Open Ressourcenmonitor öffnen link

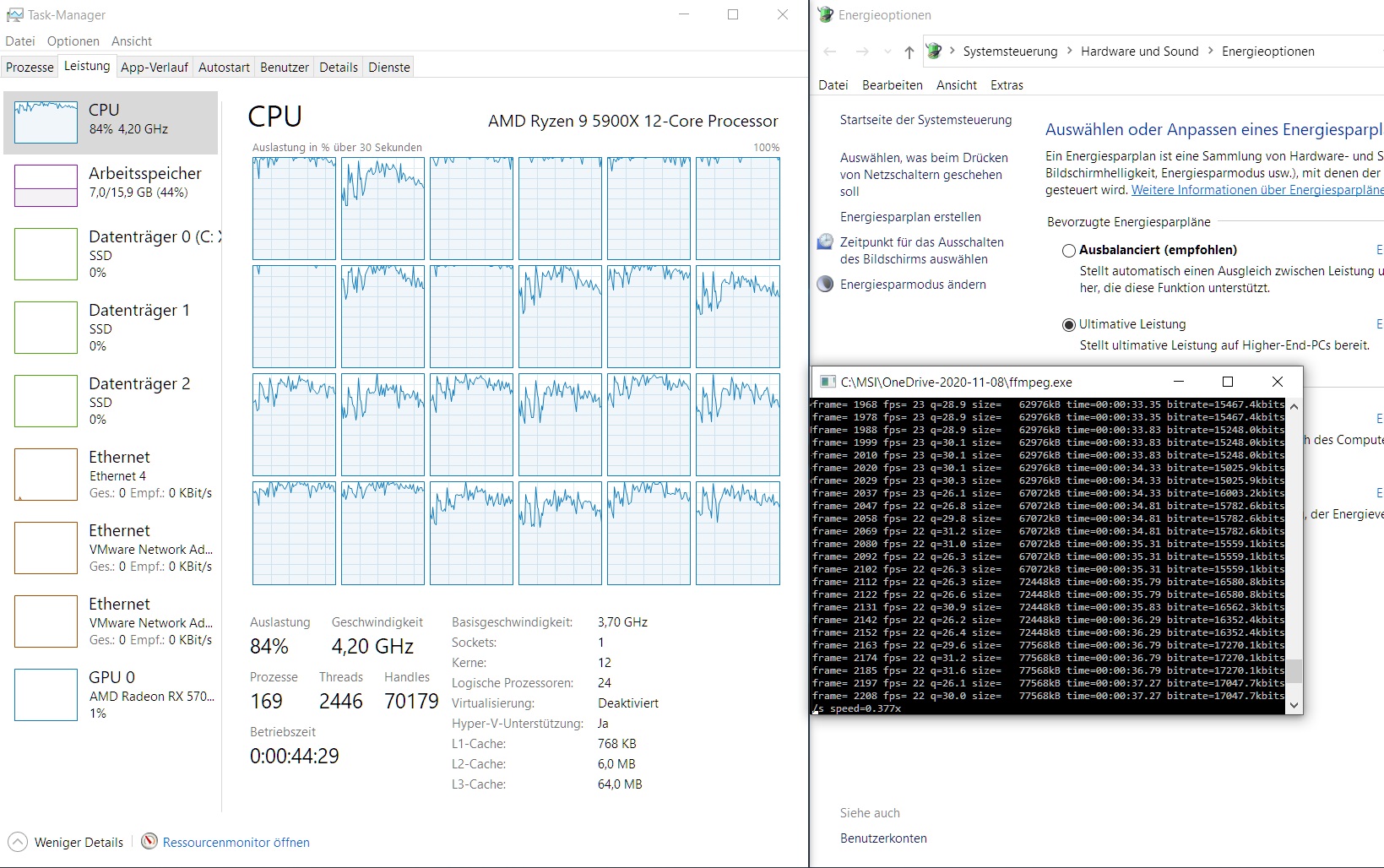pyautogui.click(x=236, y=842)
